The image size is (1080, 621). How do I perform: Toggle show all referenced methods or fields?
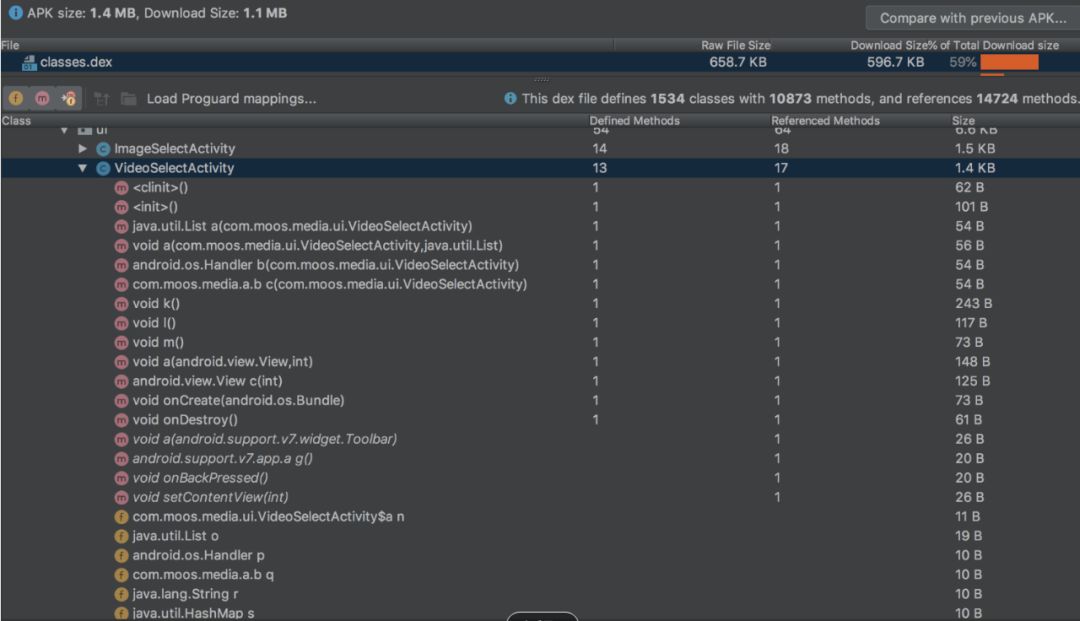[x=68, y=98]
